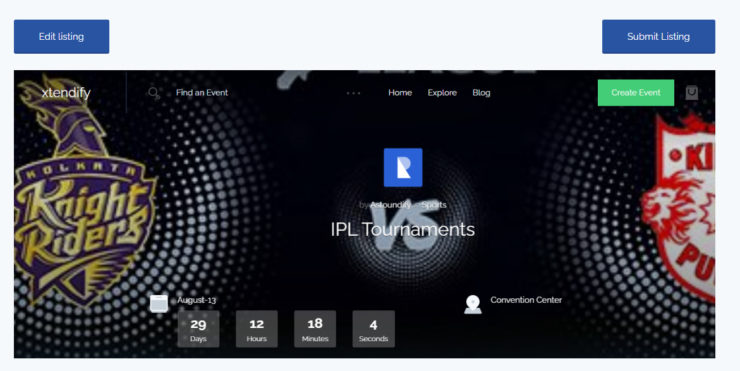Click the blue organizer logo icon
The width and height of the screenshot is (740, 371).
[x=403, y=168]
